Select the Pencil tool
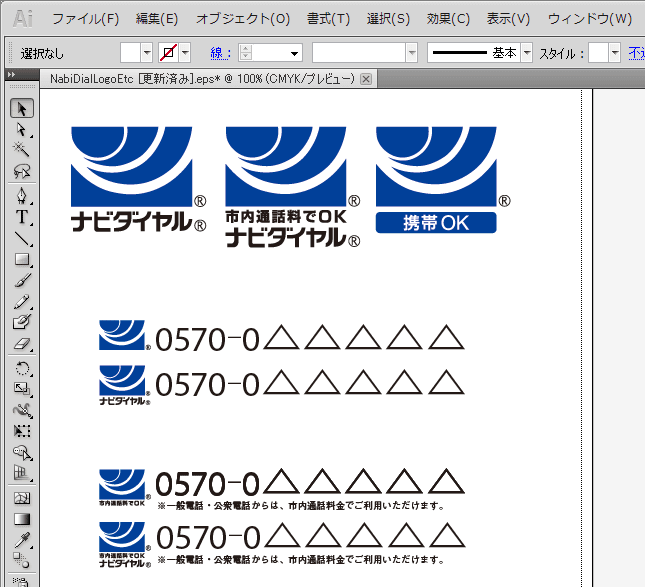 pyautogui.click(x=22, y=302)
